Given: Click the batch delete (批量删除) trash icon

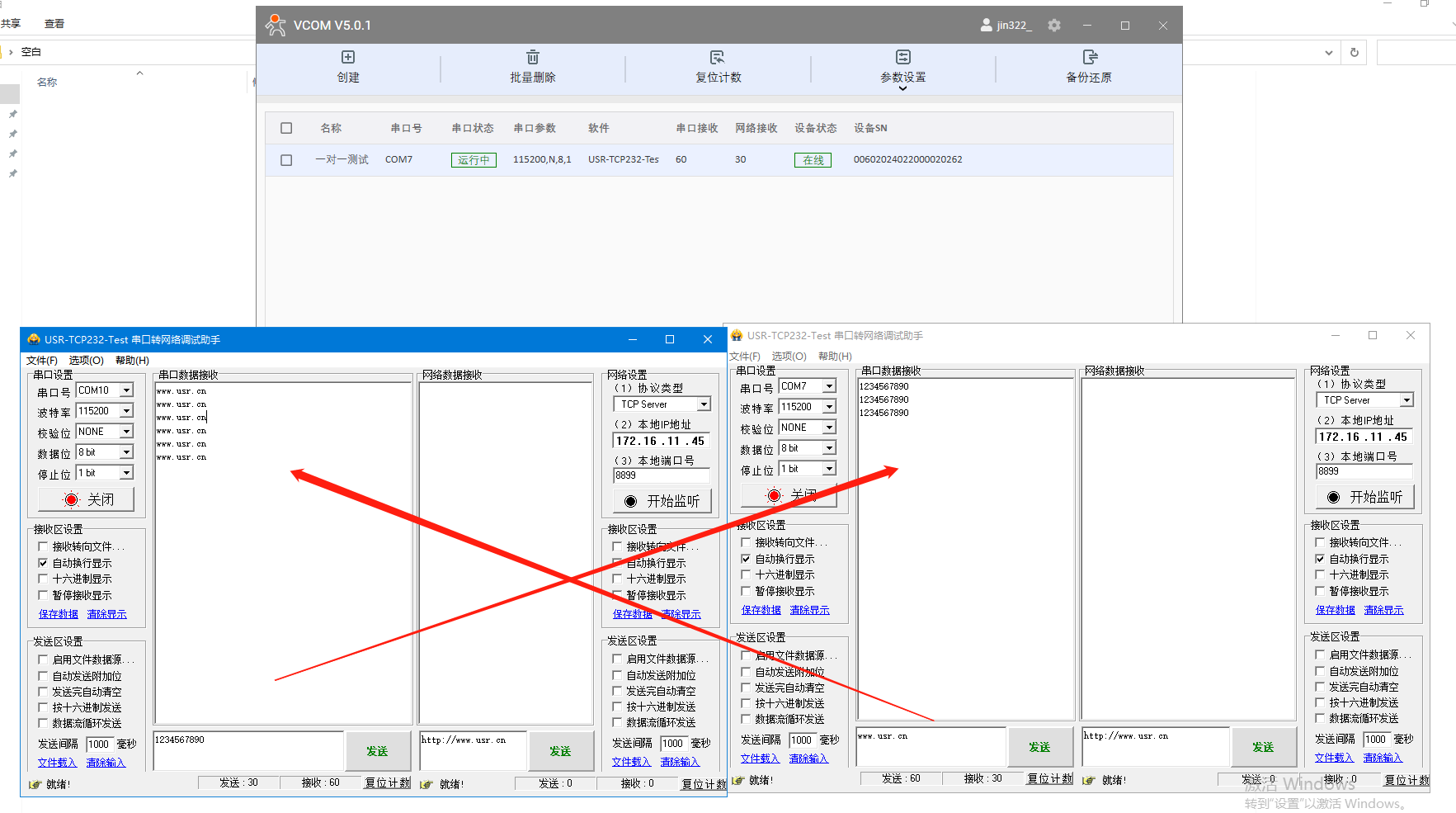Looking at the screenshot, I should click(x=533, y=57).
